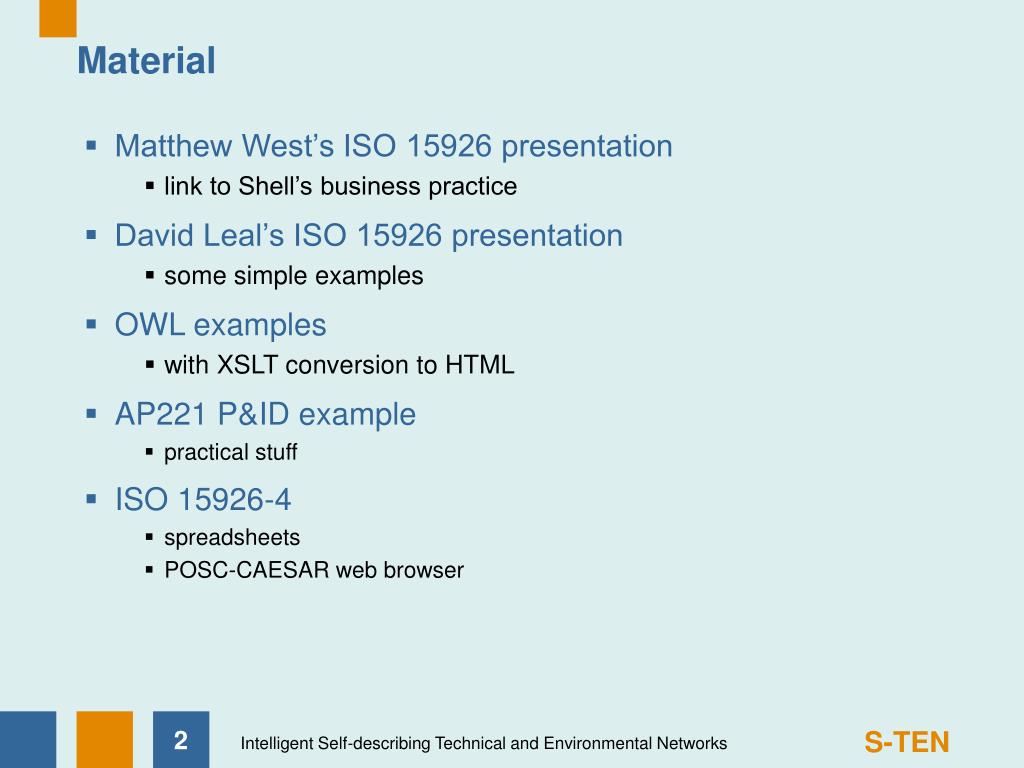Click the S-TEN logo
This screenshot has width=1024, height=768.
click(906, 743)
